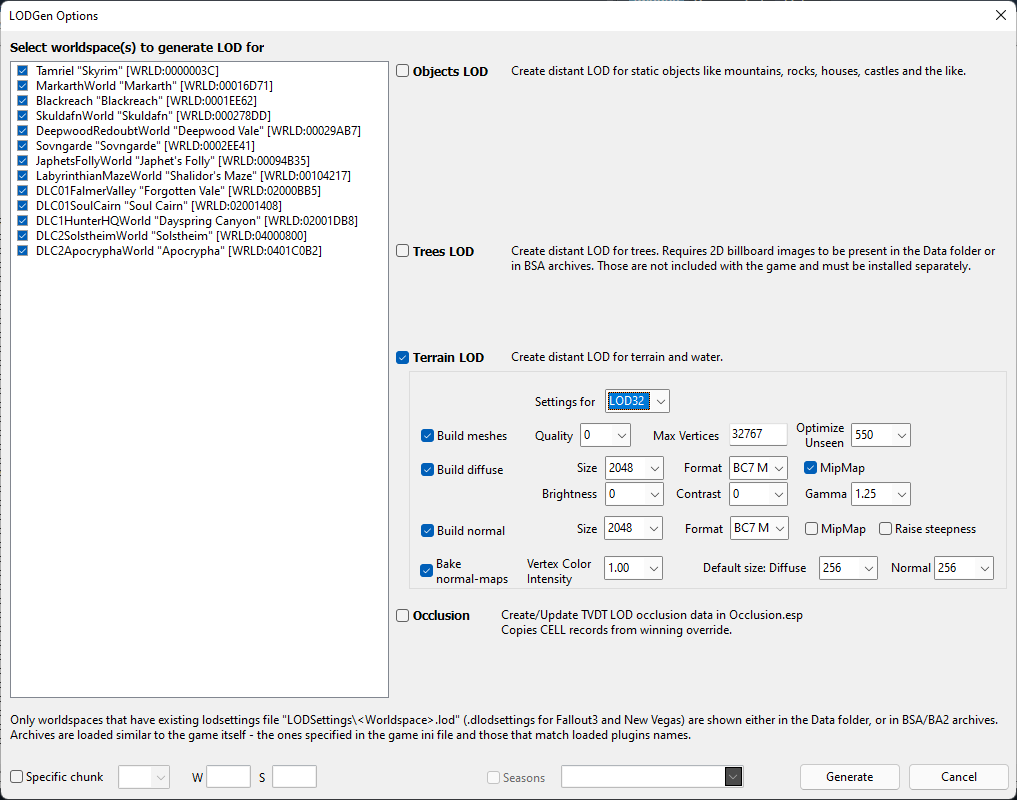Toggle the DLC1HunterHQWorld checkbox

coord(23,221)
